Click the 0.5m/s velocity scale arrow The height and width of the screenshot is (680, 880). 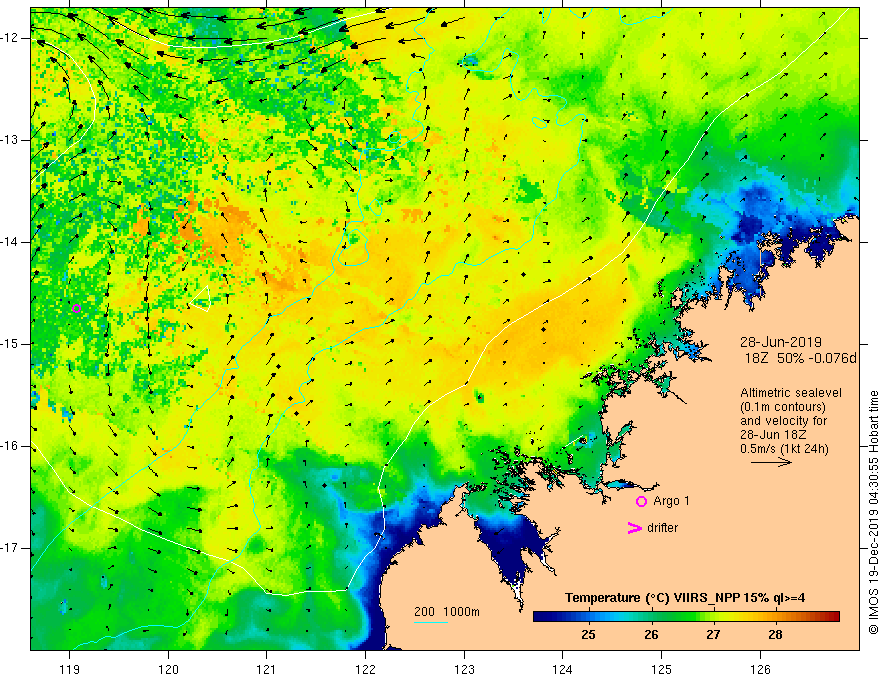771,462
